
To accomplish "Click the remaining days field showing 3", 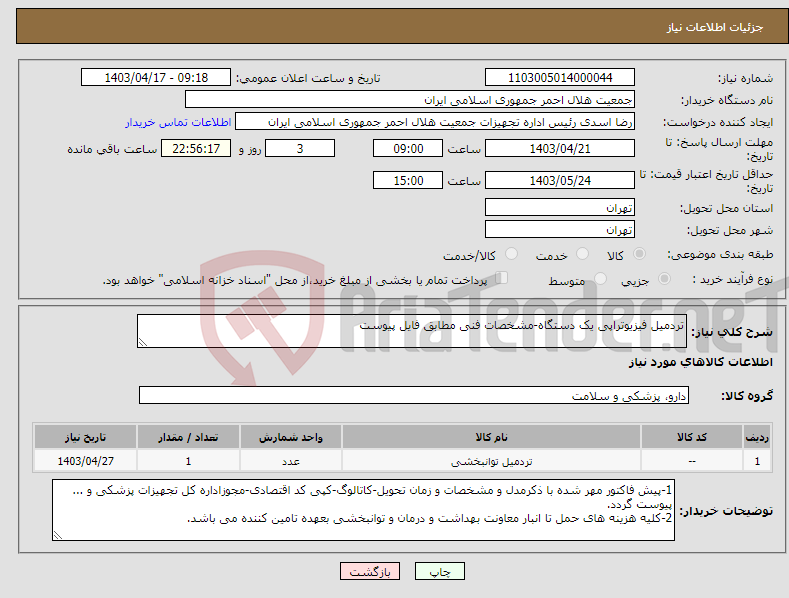I will click(300, 148).
